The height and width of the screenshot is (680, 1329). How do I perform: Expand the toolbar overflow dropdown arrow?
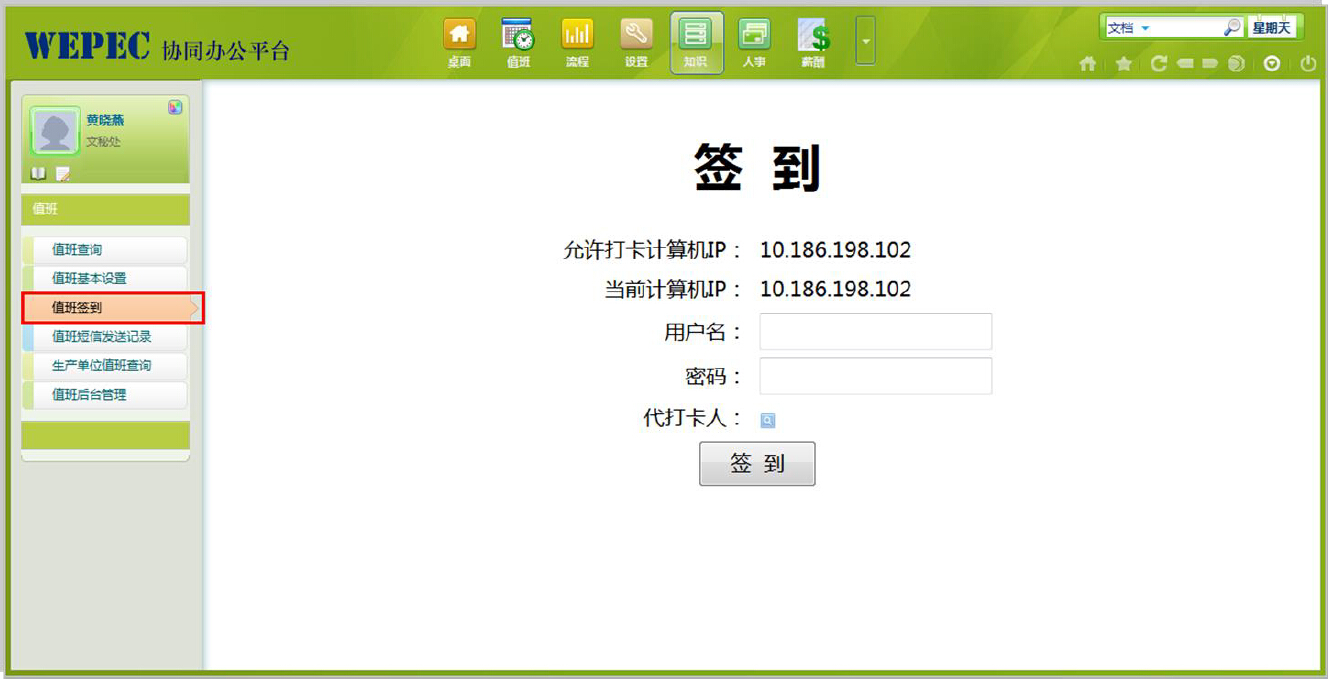tap(866, 42)
